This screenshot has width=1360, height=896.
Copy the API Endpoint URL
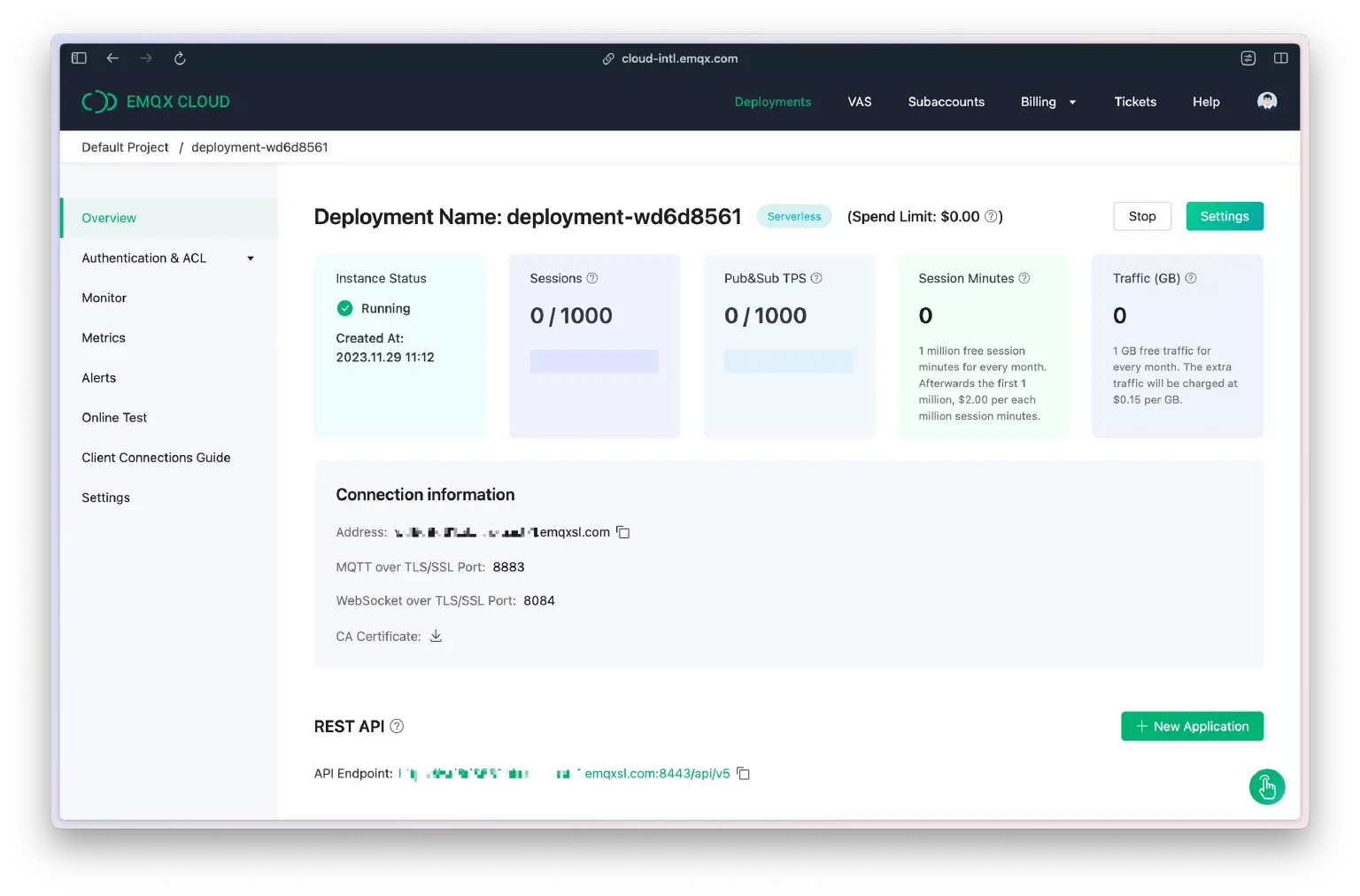[x=744, y=774]
